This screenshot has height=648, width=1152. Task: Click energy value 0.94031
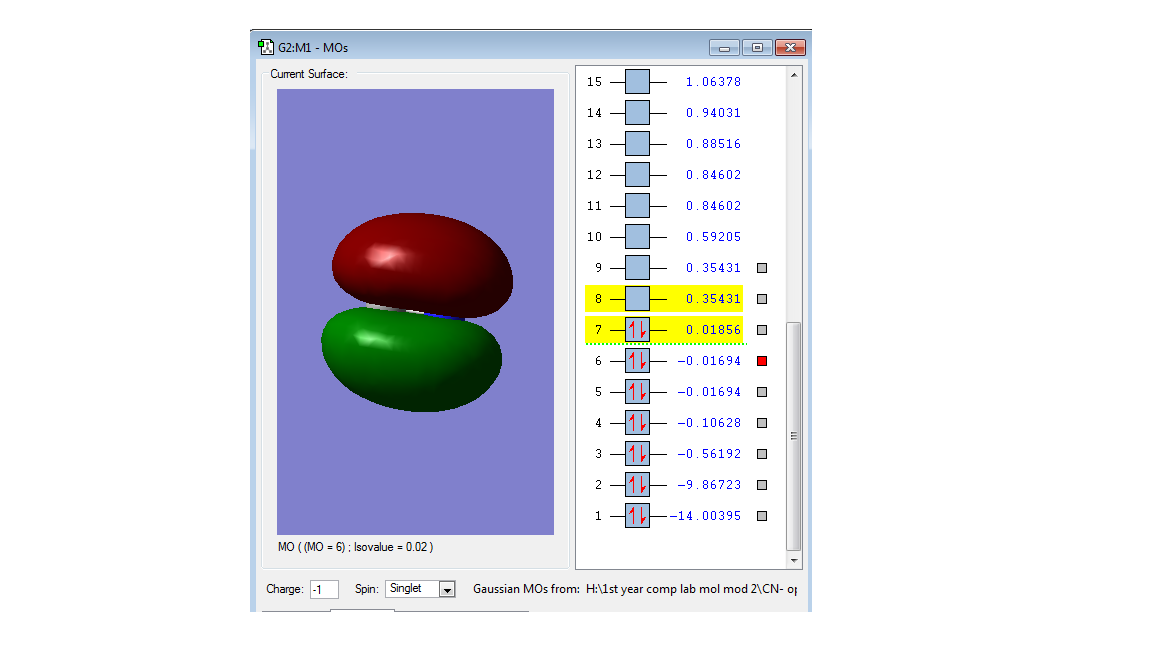[713, 112]
